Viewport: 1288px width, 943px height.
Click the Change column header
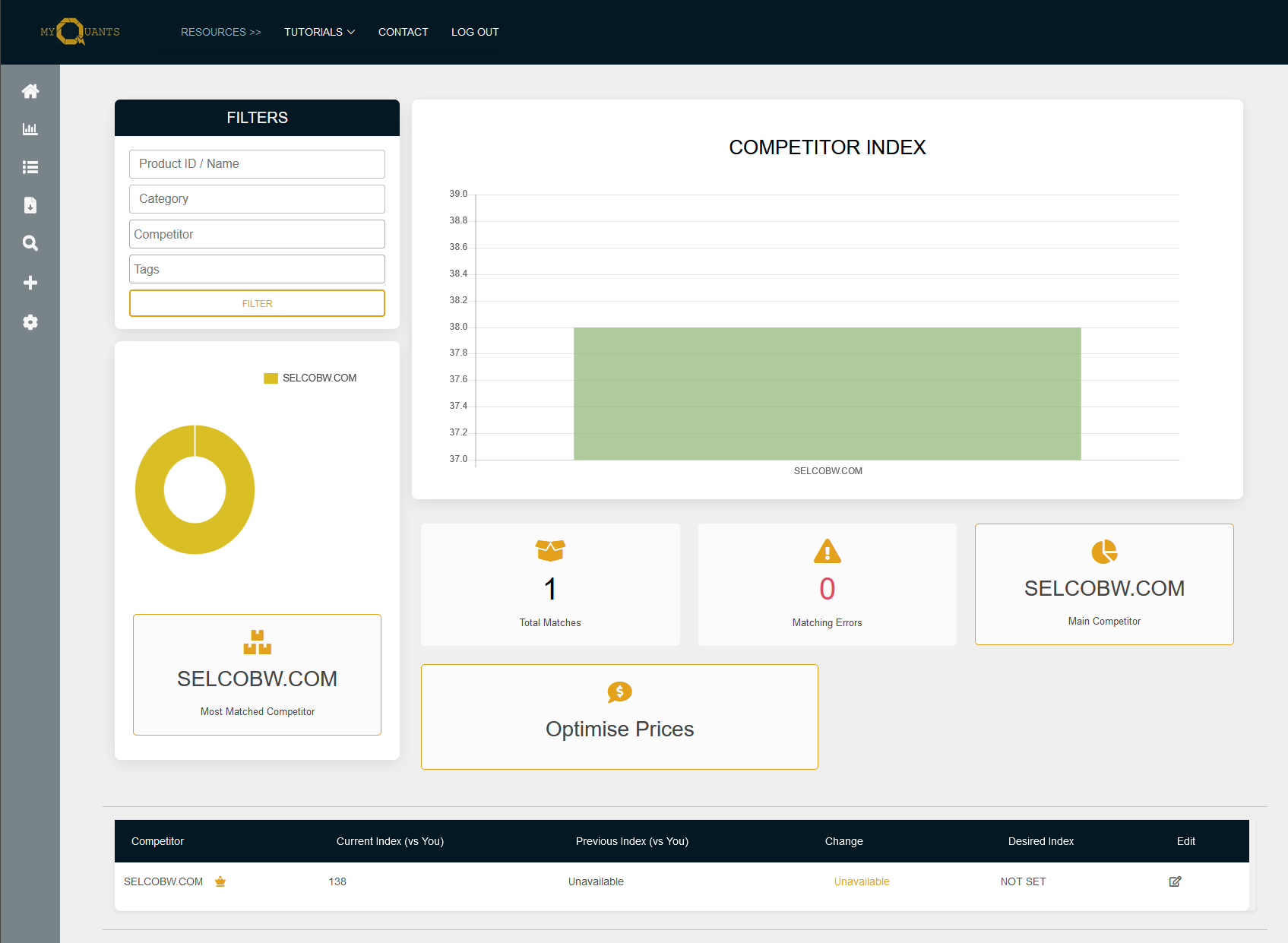(x=844, y=841)
